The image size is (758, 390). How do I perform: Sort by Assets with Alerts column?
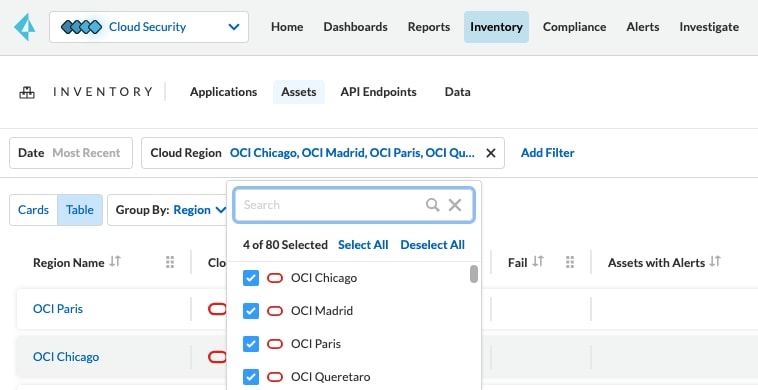coord(715,261)
